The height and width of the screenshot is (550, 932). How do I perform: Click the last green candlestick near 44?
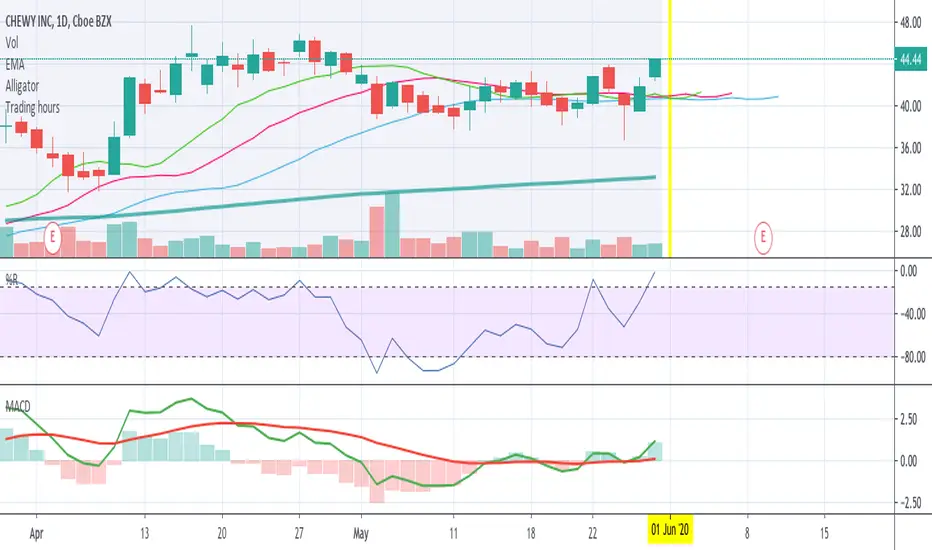[654, 68]
